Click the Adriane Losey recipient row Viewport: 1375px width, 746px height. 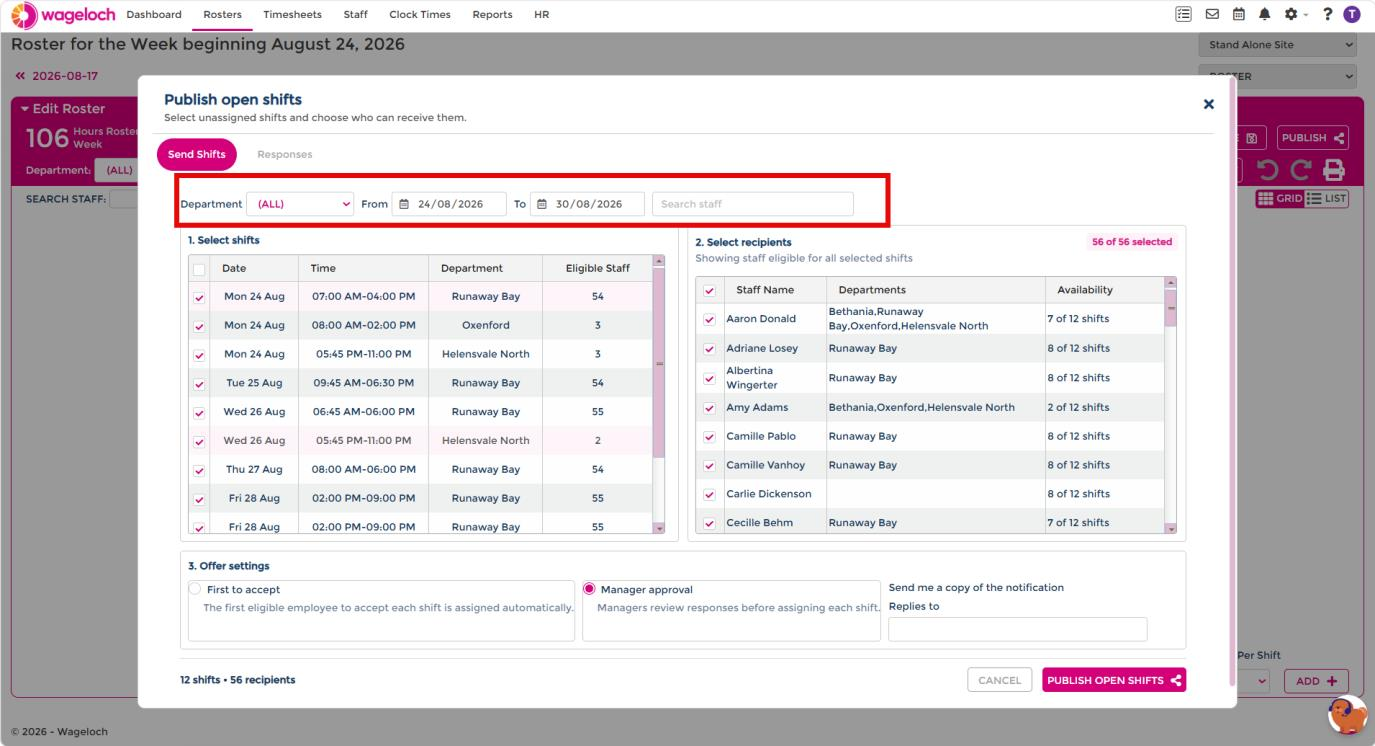930,348
